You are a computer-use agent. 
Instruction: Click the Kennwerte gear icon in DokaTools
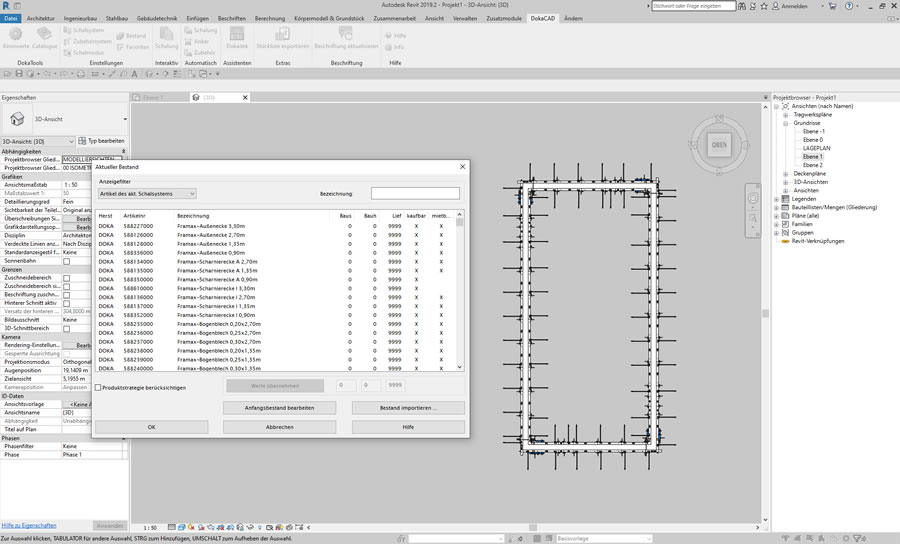tap(15, 34)
